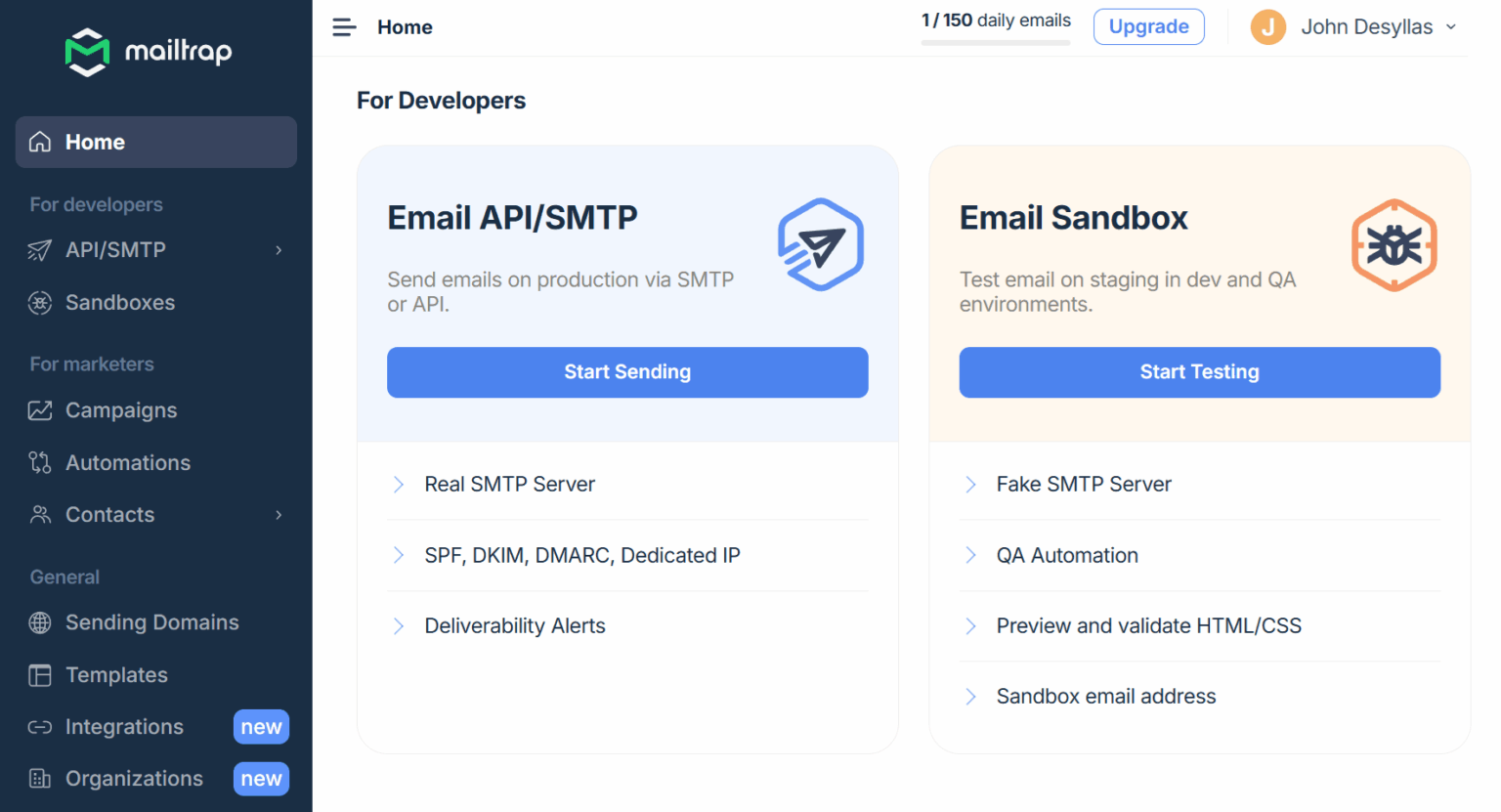Expand the Contacts submenu chevron
This screenshot has height=812, width=1501.
point(277,515)
